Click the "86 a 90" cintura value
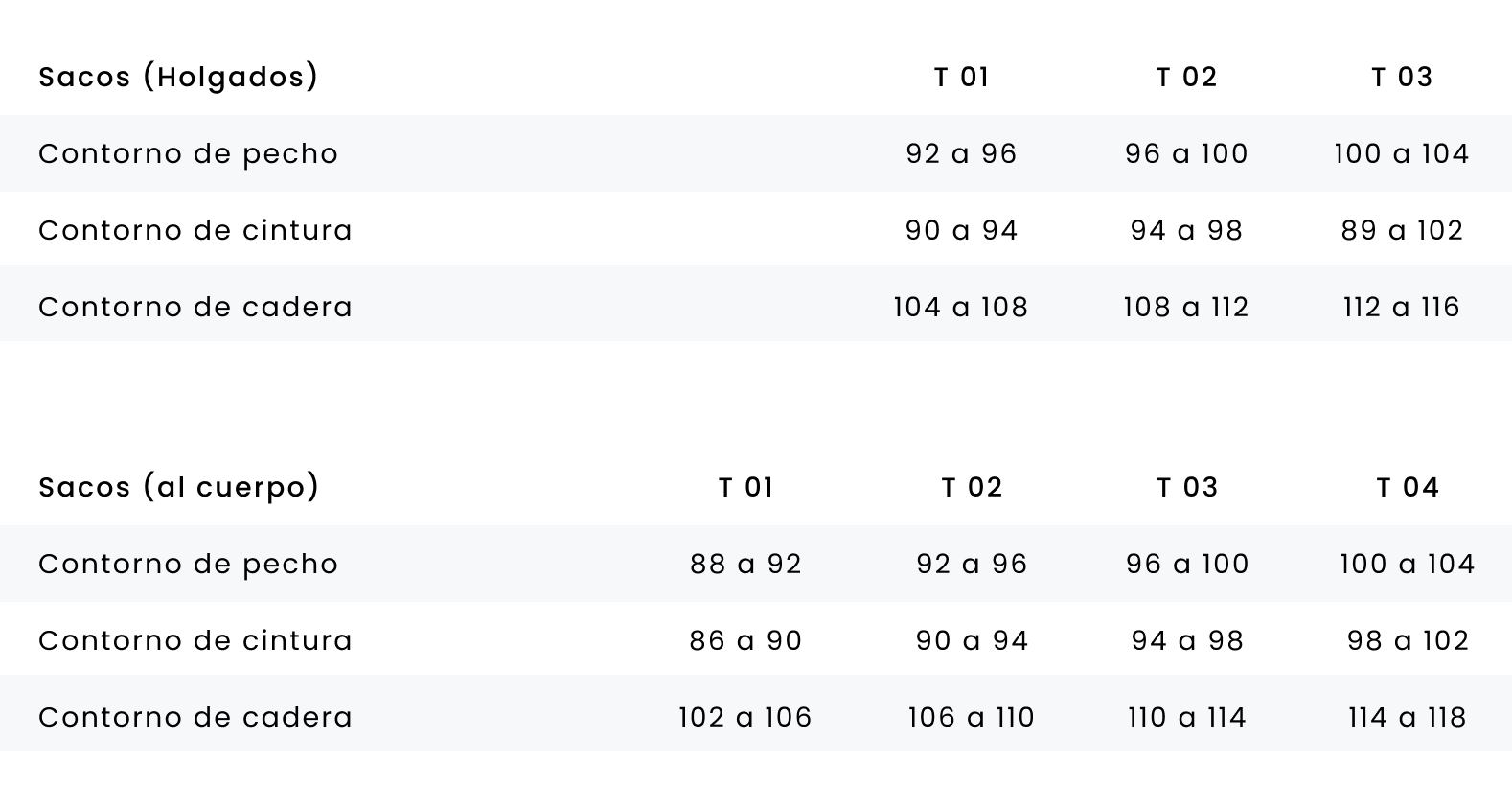 pos(746,640)
